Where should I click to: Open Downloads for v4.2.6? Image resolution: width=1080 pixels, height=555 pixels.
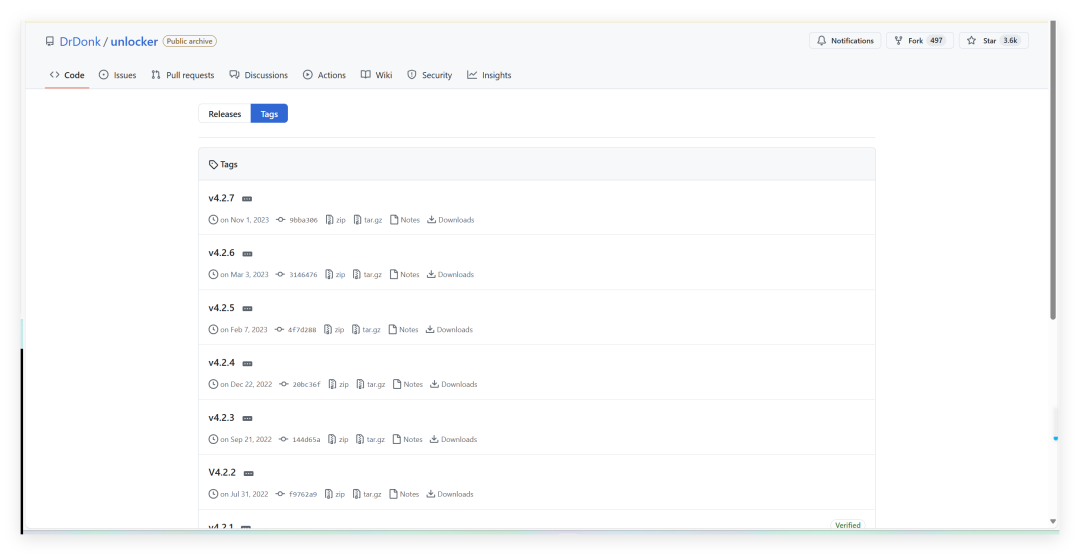click(x=450, y=275)
